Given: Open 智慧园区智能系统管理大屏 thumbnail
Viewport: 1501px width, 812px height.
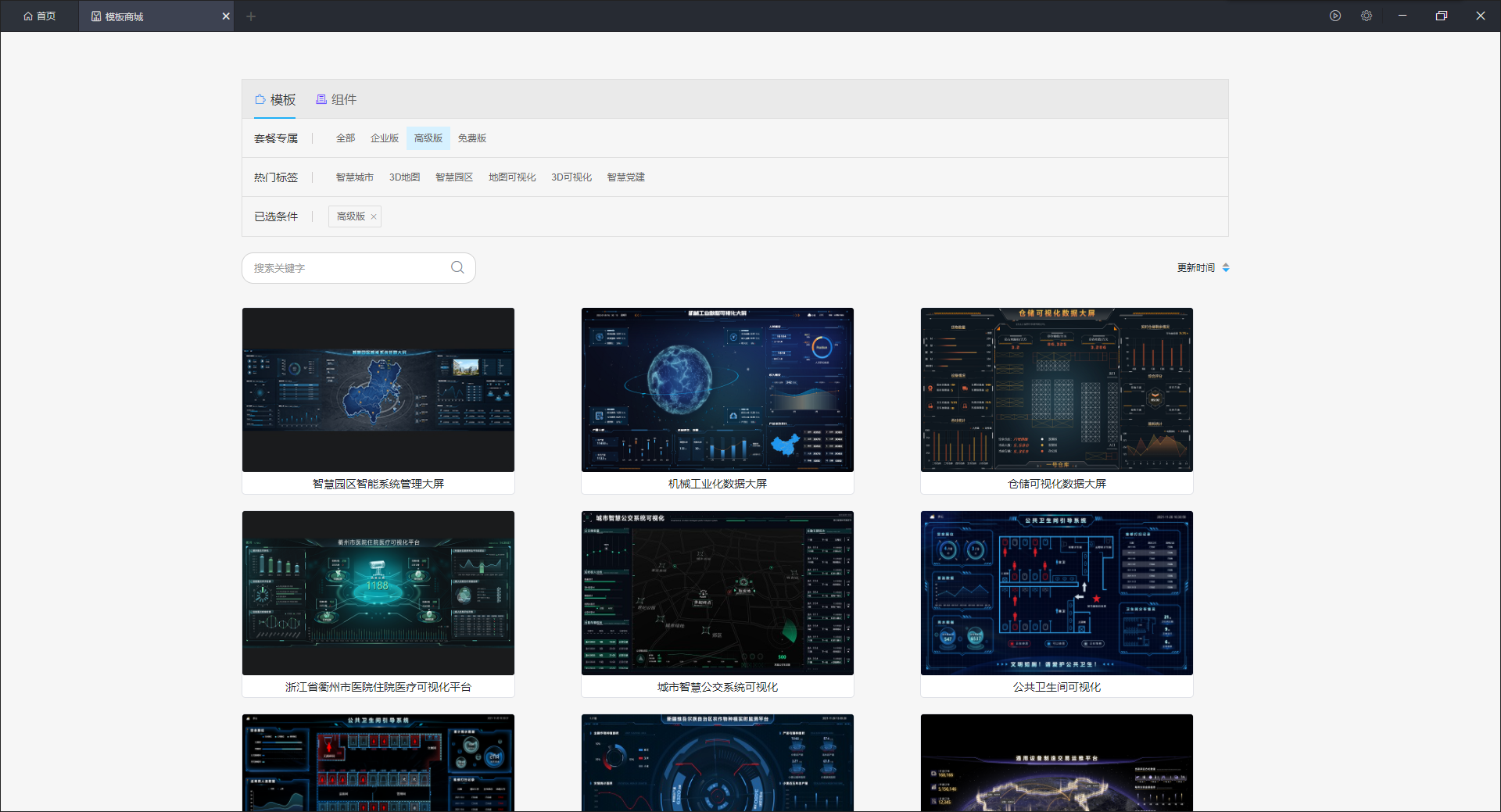Looking at the screenshot, I should point(378,390).
